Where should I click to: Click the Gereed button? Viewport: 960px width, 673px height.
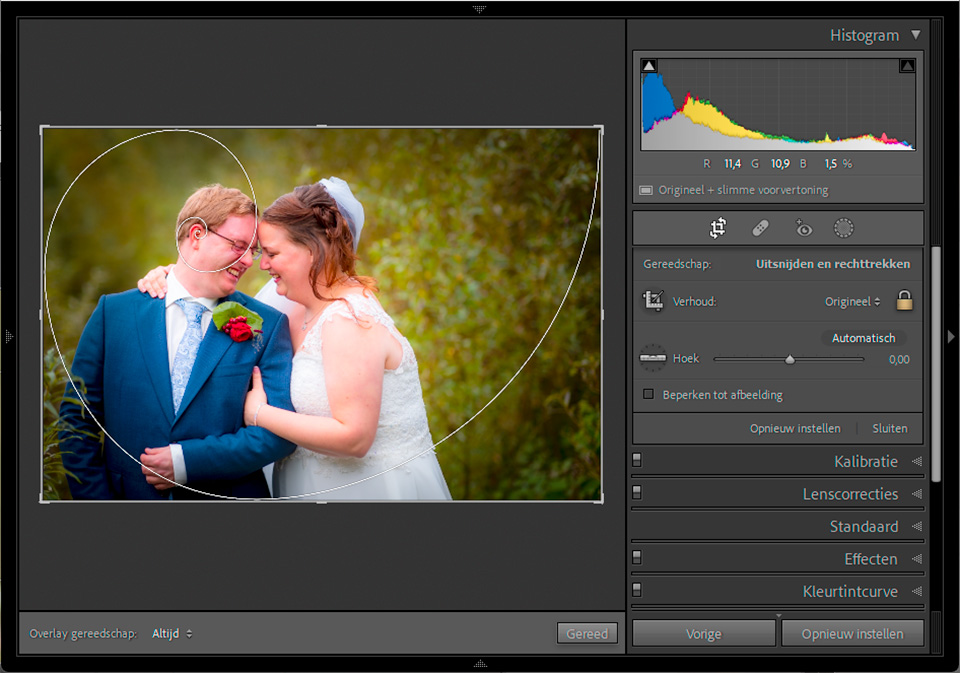pyautogui.click(x=587, y=633)
